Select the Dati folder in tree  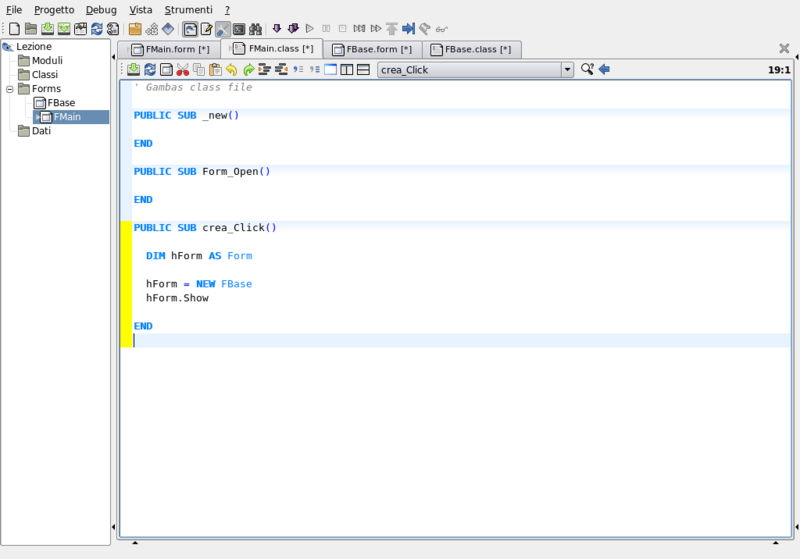click(x=41, y=131)
